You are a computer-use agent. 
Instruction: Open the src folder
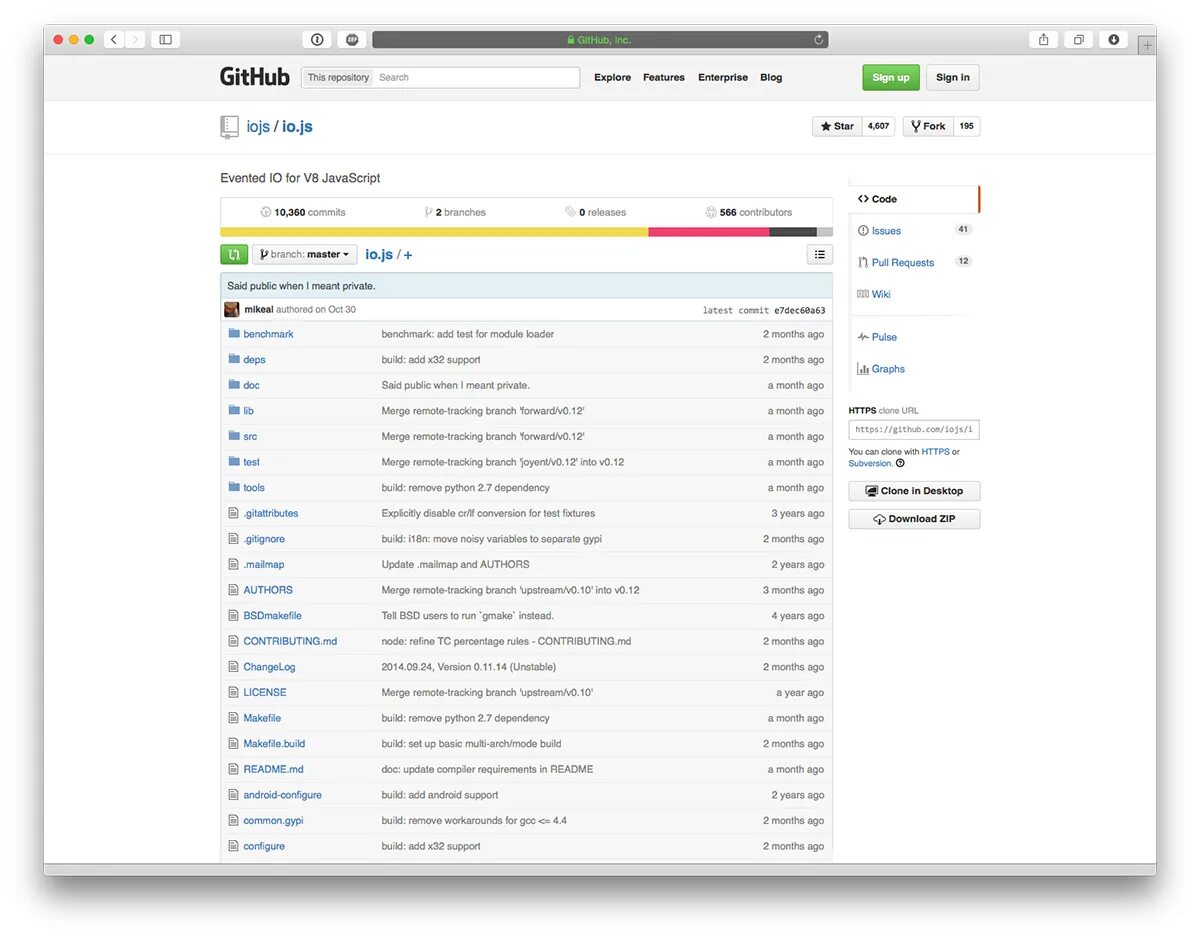point(250,436)
